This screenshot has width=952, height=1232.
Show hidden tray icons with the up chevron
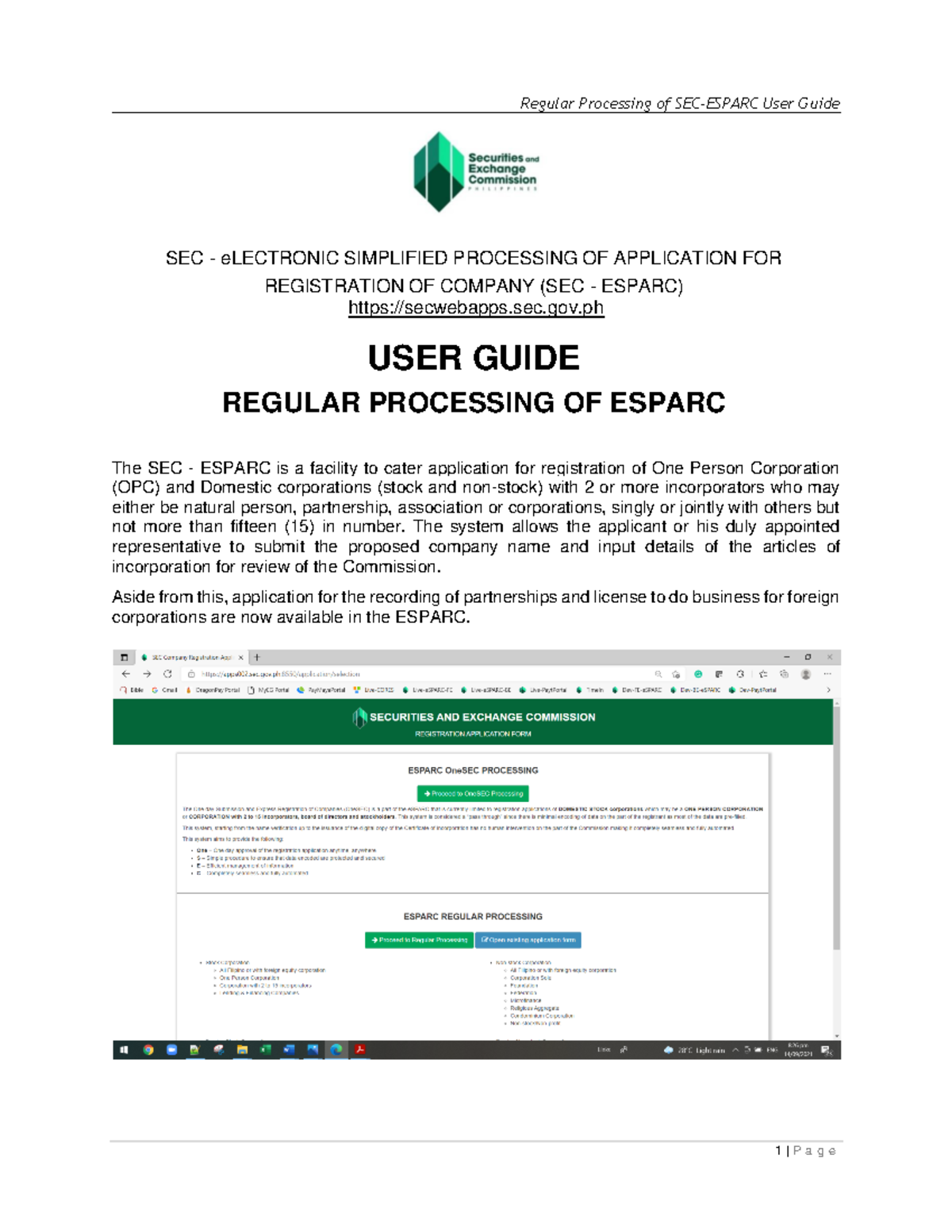click(x=735, y=1050)
